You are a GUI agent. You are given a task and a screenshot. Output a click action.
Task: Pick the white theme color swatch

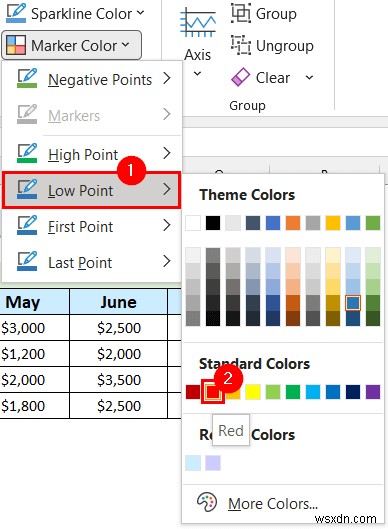(x=193, y=223)
